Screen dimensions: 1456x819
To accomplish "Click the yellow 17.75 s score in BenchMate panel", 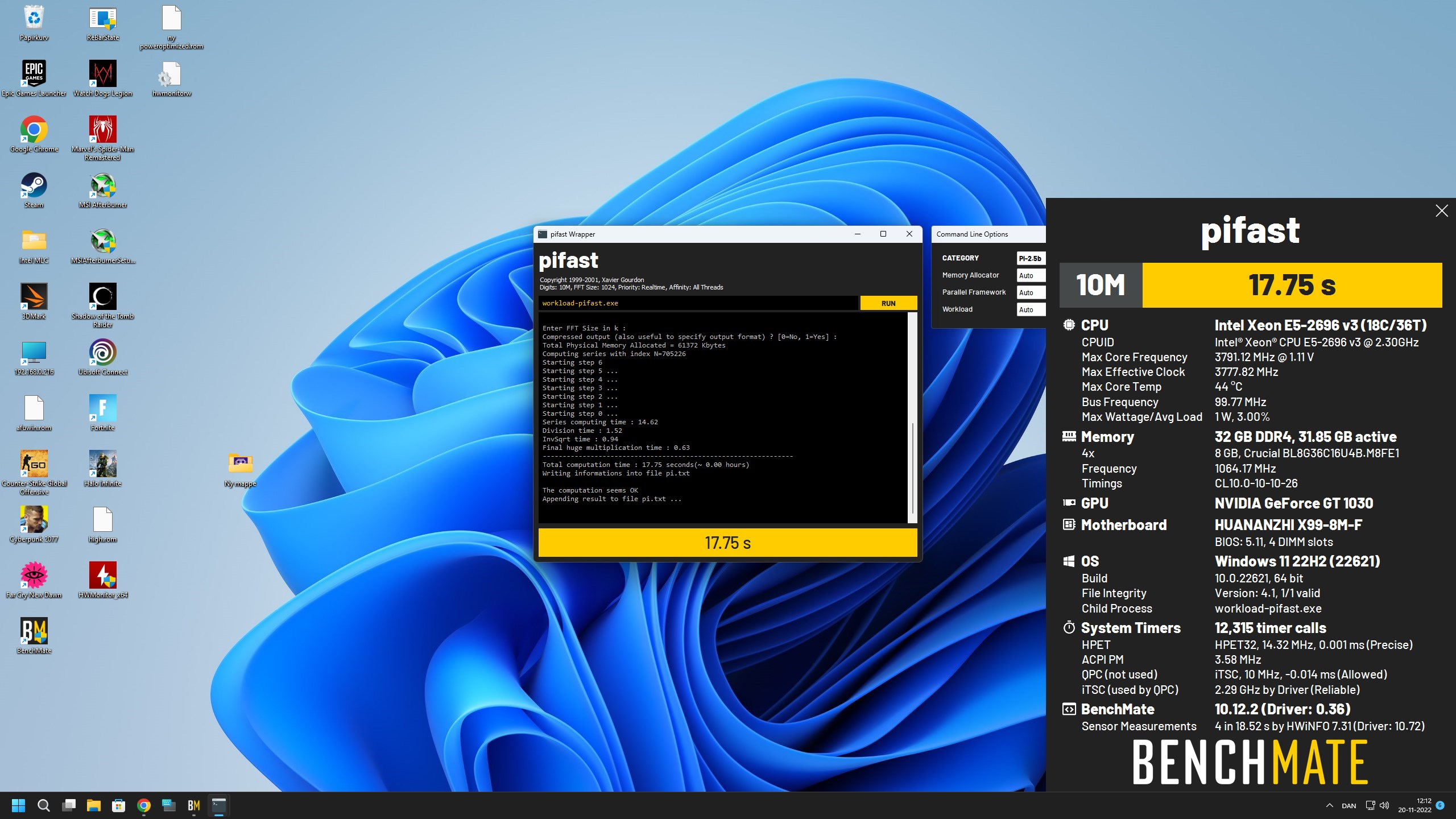I will click(x=1292, y=285).
